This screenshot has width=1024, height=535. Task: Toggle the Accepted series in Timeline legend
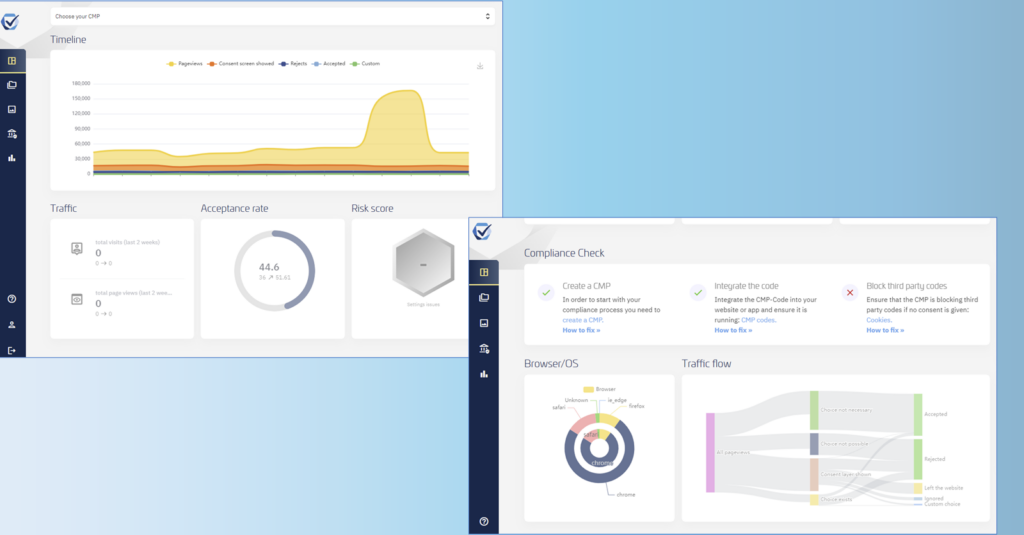point(329,64)
